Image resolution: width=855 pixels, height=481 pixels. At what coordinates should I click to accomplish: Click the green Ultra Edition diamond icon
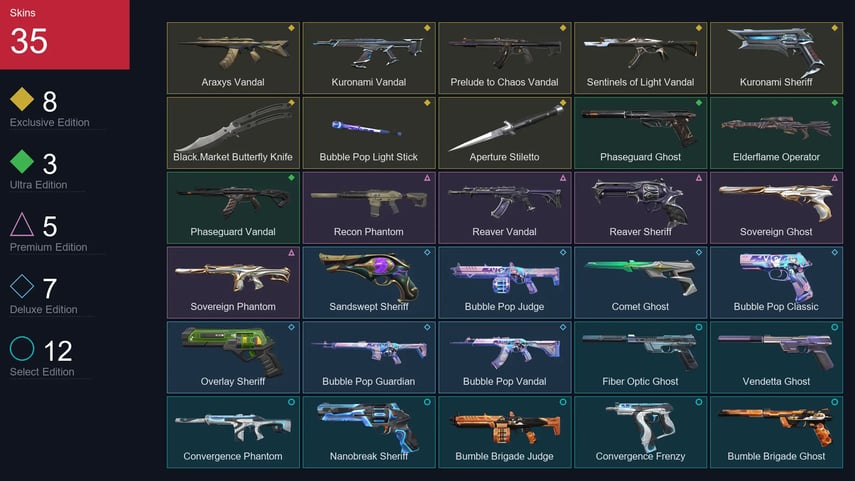pyautogui.click(x=22, y=161)
